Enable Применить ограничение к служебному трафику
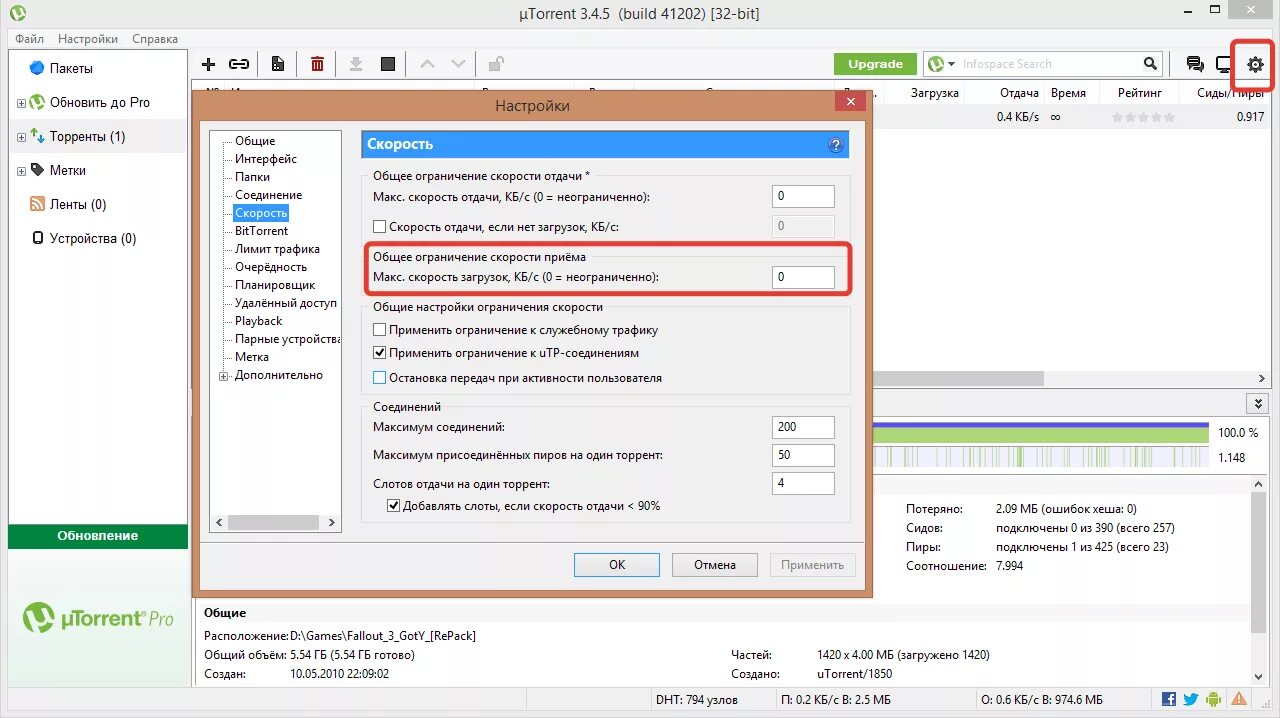 coord(379,329)
